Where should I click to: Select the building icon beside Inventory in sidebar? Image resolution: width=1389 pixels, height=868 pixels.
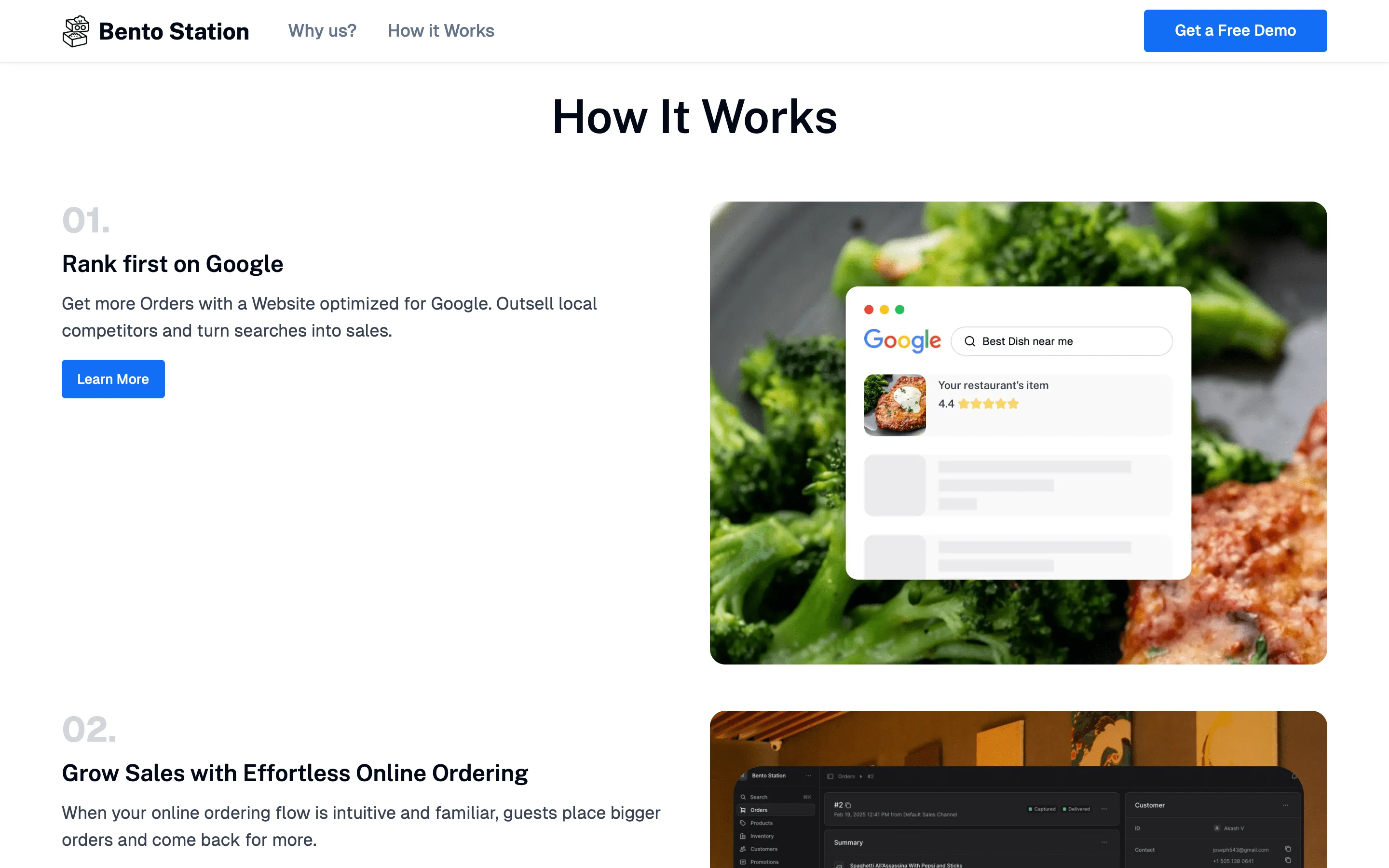743,836
